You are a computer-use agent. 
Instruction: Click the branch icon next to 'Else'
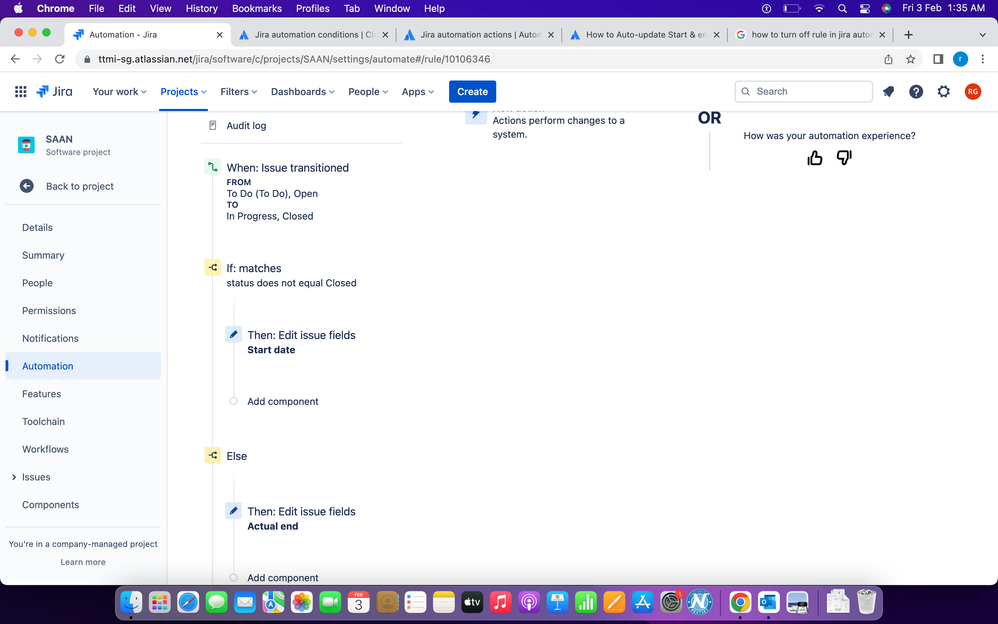click(212, 455)
